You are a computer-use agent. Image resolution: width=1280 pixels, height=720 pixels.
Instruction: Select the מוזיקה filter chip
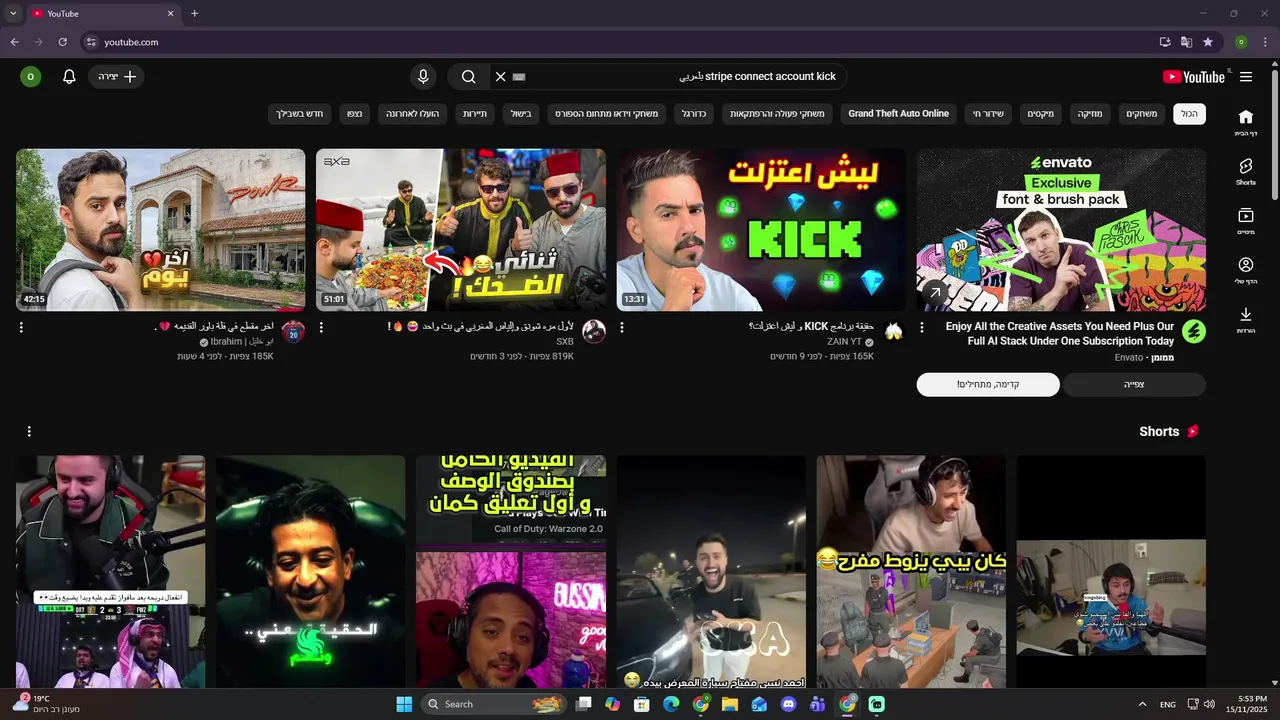tap(1090, 114)
